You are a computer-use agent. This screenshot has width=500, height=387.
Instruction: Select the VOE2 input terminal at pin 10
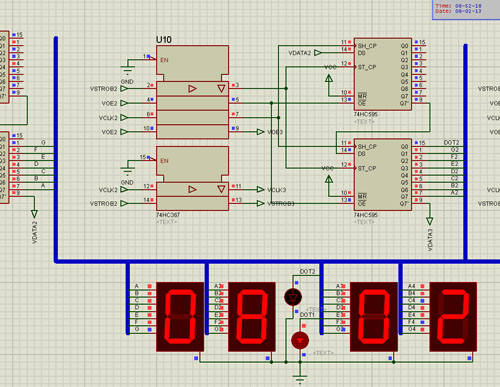point(124,132)
